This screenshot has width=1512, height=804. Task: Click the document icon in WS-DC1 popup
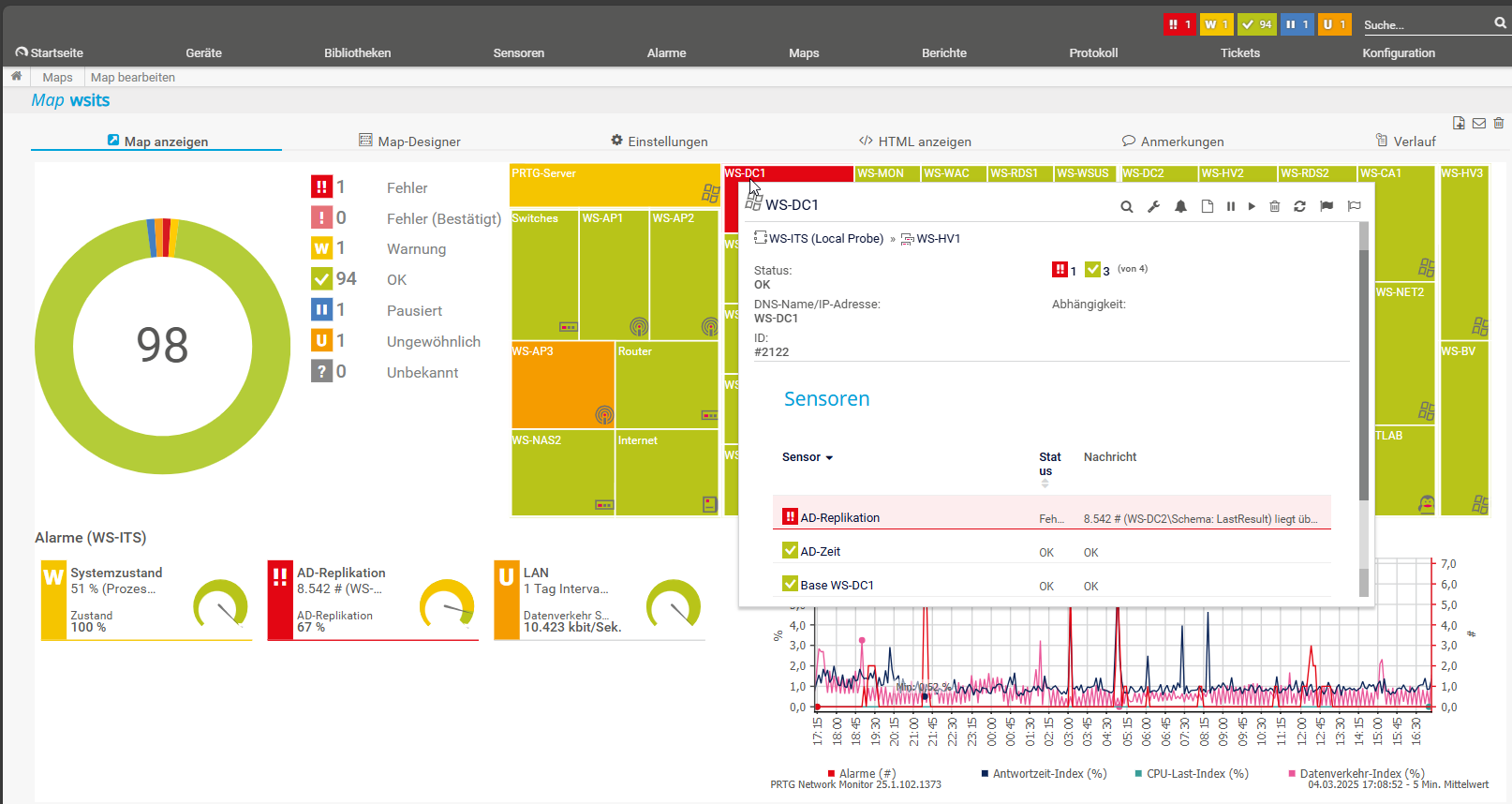(1208, 206)
